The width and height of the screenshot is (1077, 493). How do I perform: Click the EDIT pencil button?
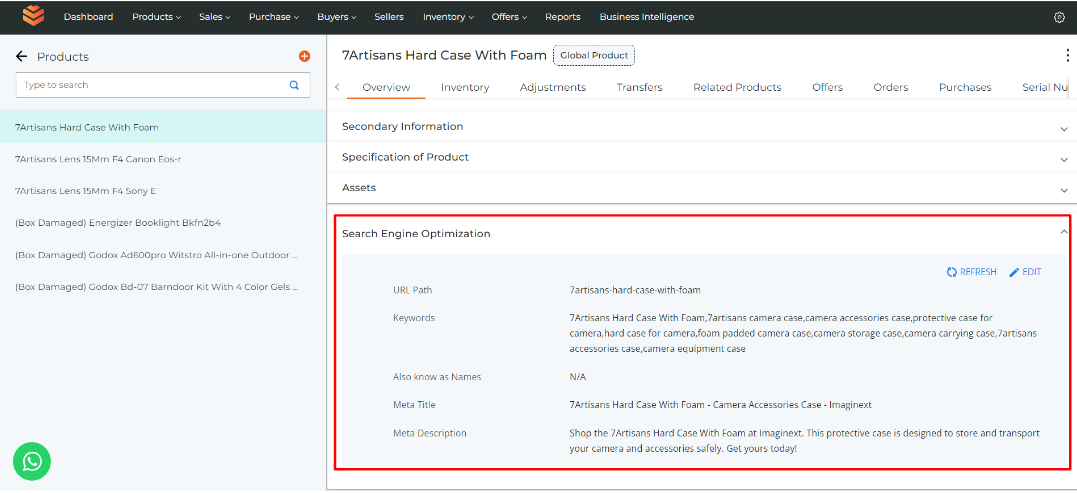(1025, 272)
